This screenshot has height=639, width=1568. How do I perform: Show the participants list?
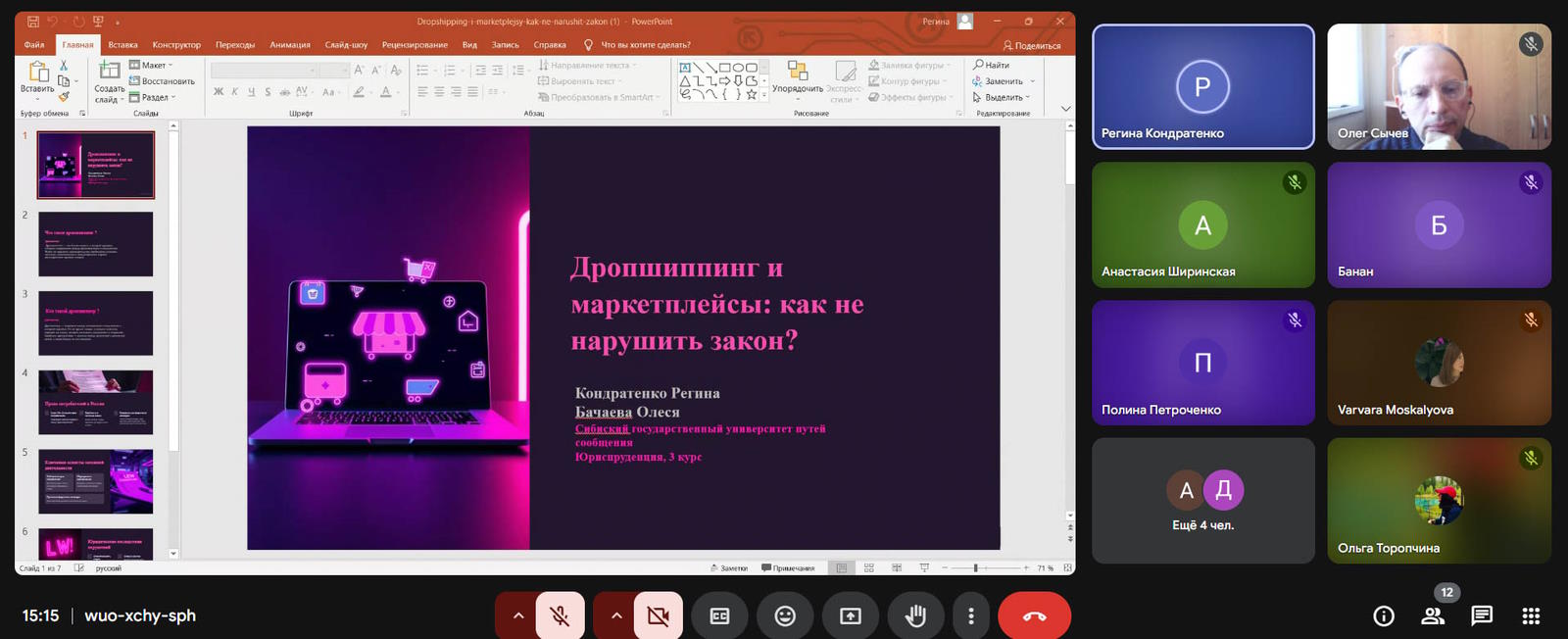point(1433,615)
